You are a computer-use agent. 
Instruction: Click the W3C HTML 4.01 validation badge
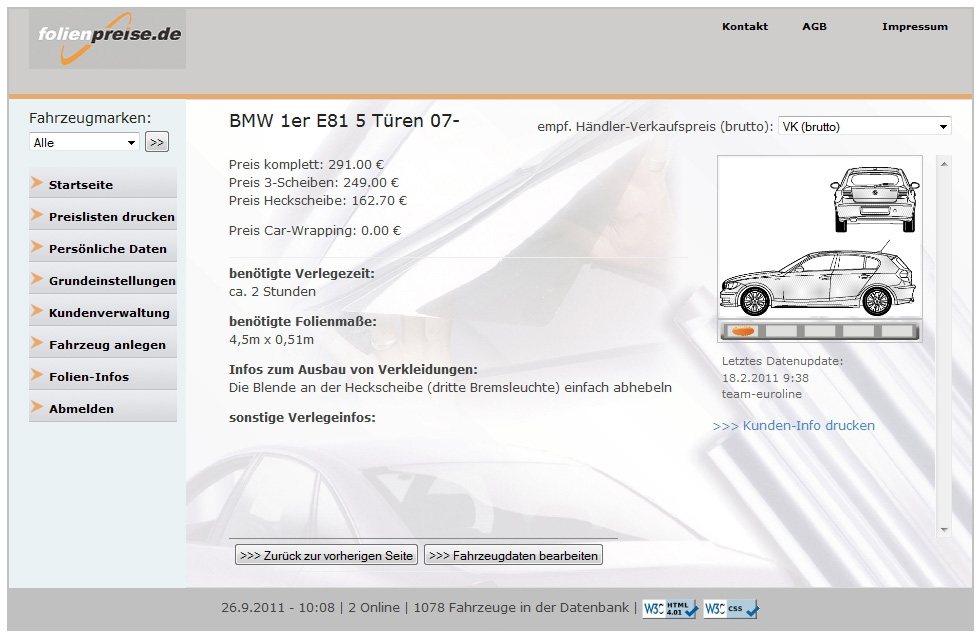(x=670, y=609)
